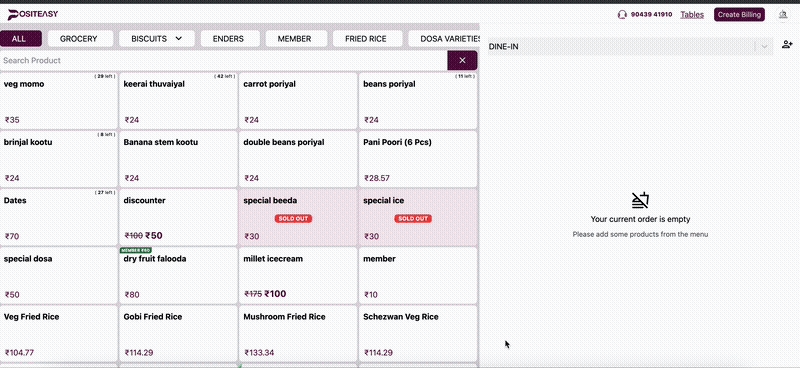Image resolution: width=800 pixels, height=368 pixels.
Task: Click the sold out special beeda card
Action: coord(298,217)
